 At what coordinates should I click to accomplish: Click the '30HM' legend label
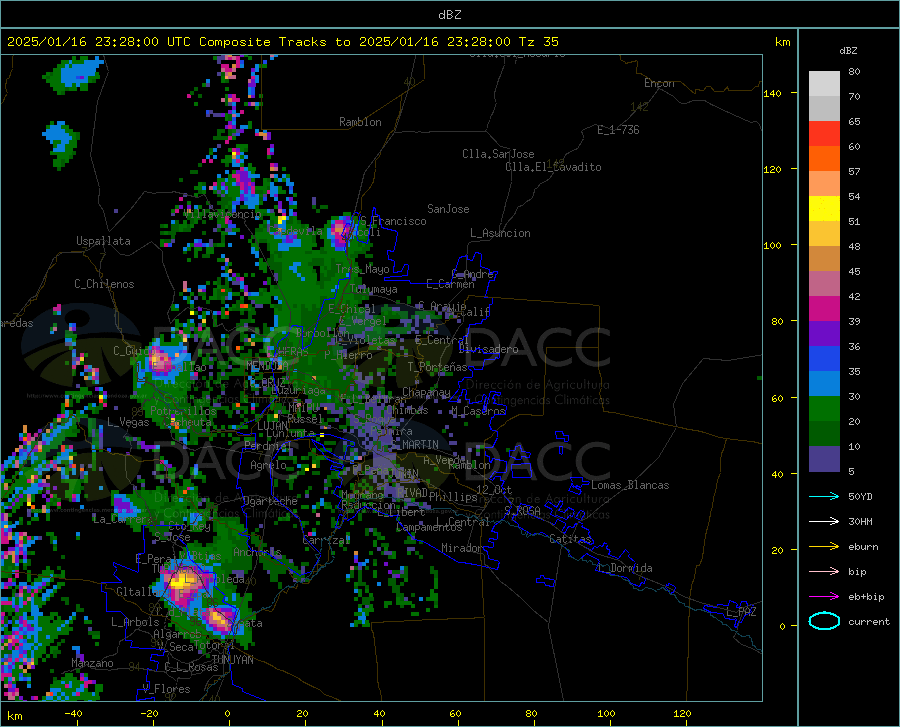pos(860,521)
